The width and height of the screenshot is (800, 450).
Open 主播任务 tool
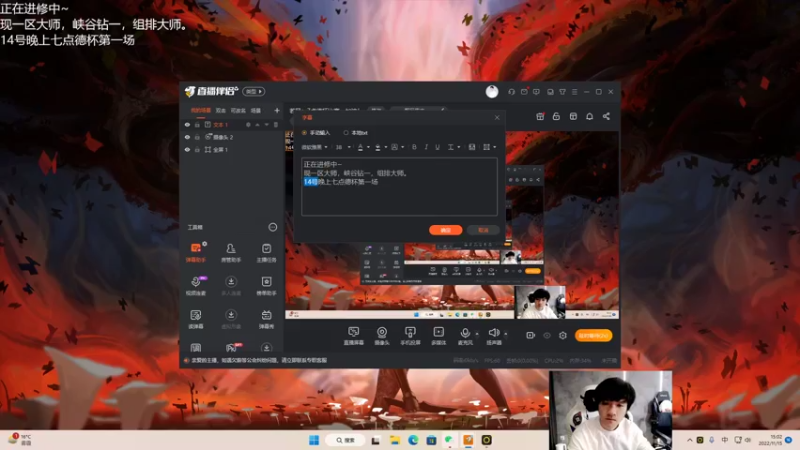point(266,252)
